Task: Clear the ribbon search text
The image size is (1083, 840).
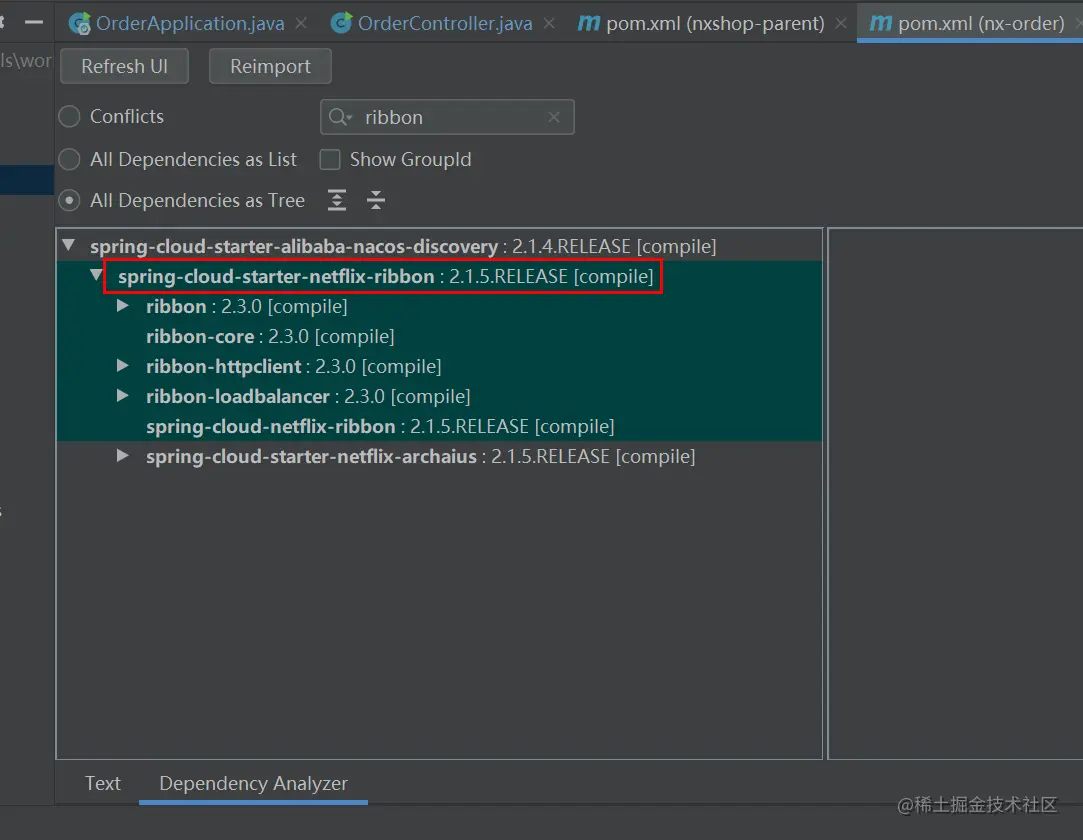Action: click(554, 117)
